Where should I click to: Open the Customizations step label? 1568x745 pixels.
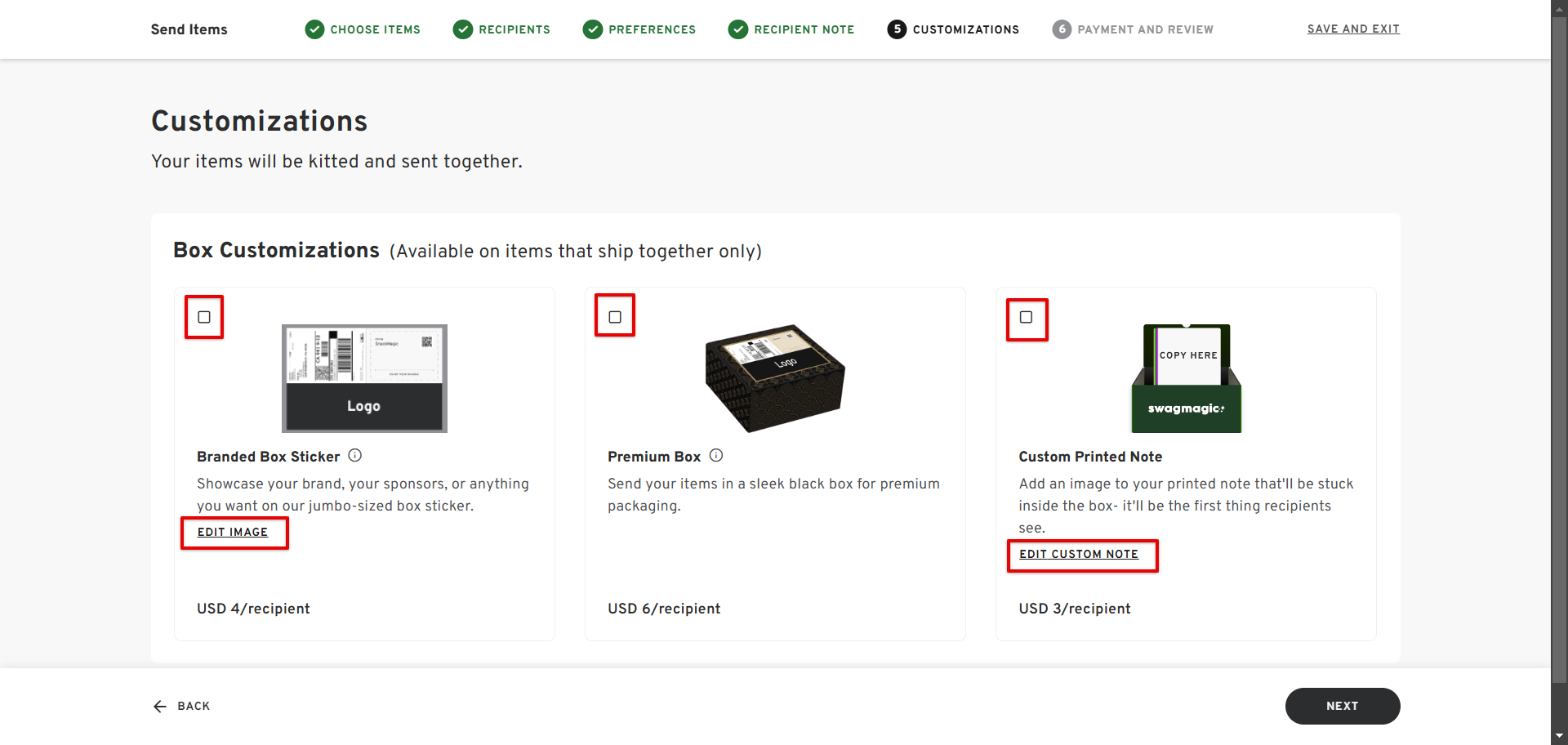click(965, 29)
